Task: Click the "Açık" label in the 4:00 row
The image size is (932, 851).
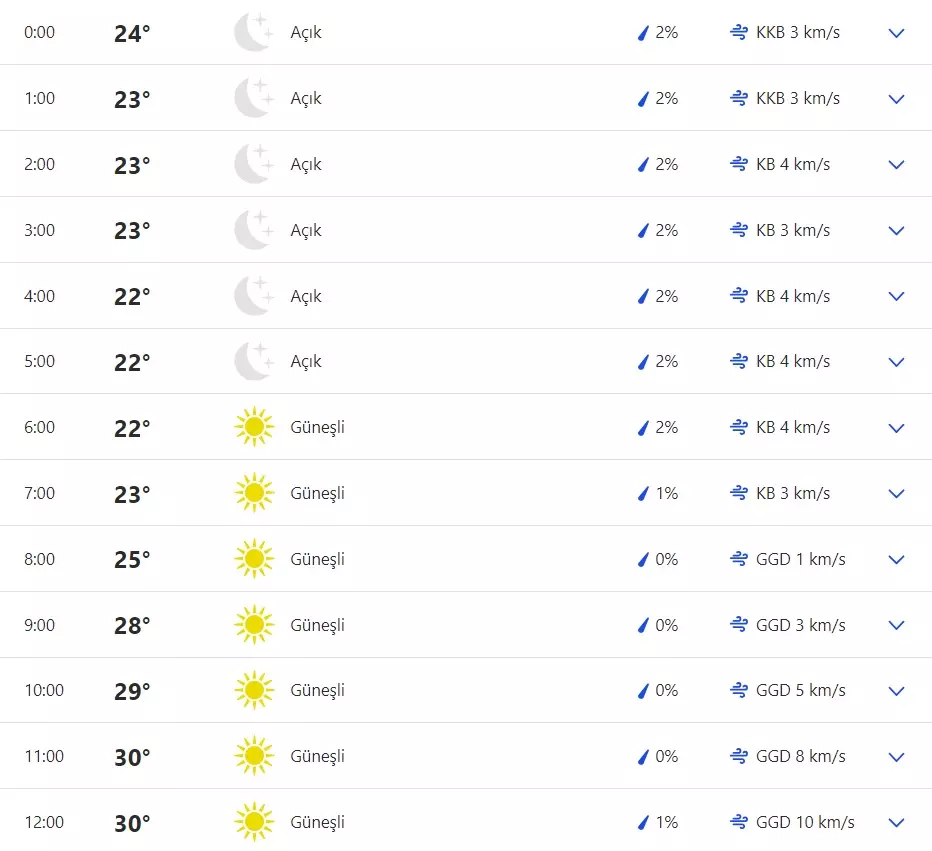Action: pos(306,296)
